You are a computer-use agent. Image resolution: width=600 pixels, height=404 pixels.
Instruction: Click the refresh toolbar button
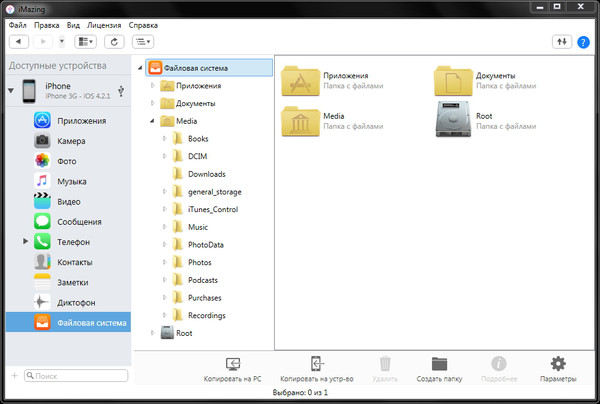point(115,42)
